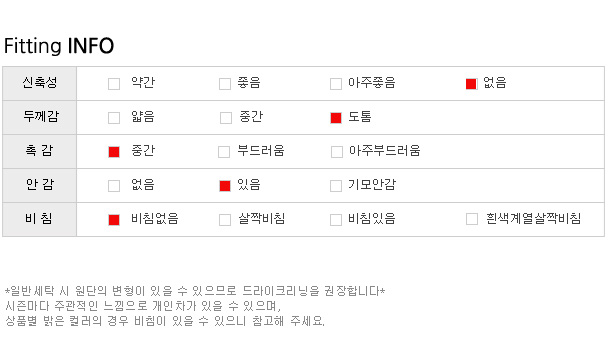Uncheck the red 중간 box in 촉 감 row
Viewport: 608px width, 361px height.
[x=114, y=152]
